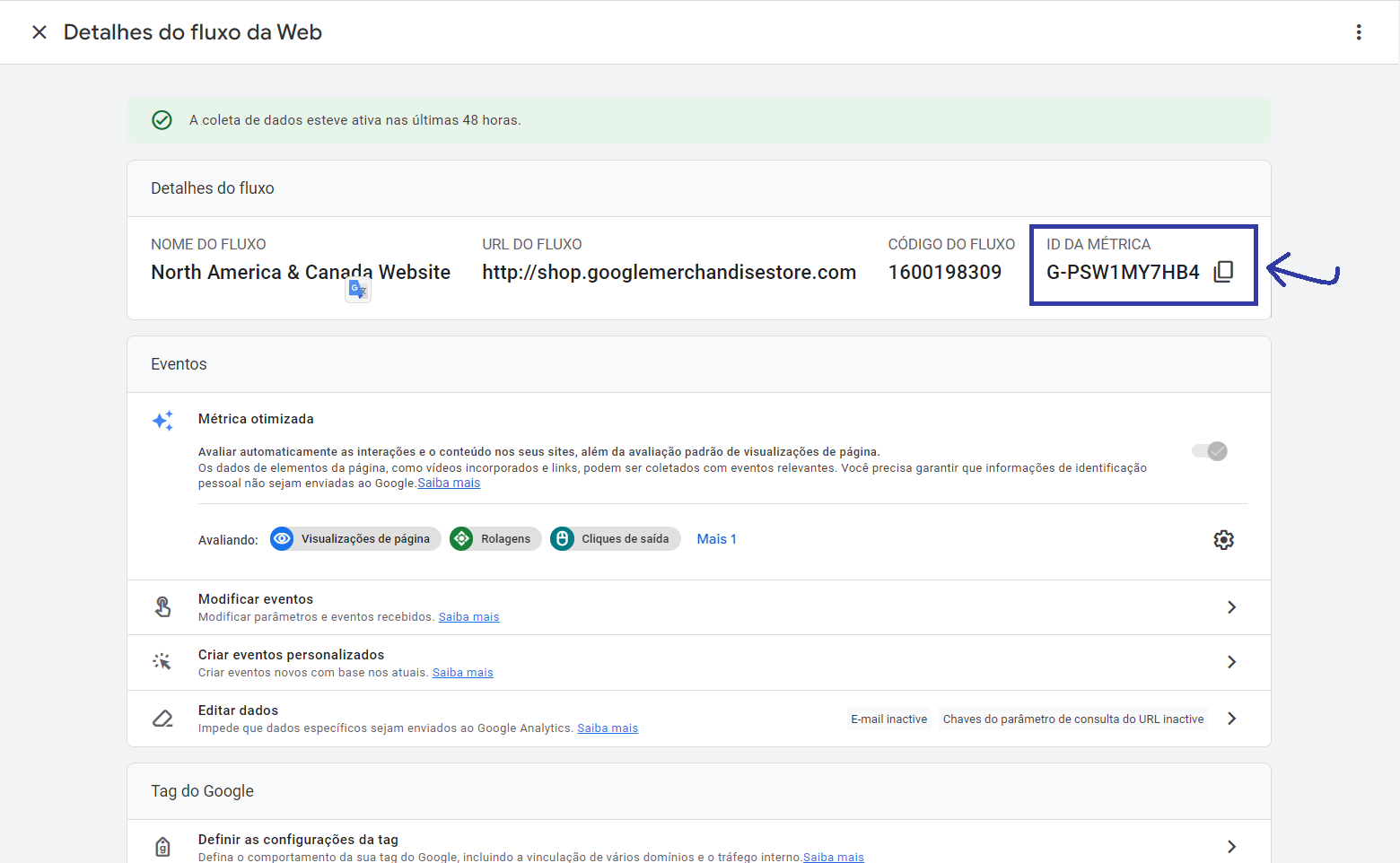Open Modificar eventos row
The height and width of the screenshot is (863, 1400).
pyautogui.click(x=699, y=607)
